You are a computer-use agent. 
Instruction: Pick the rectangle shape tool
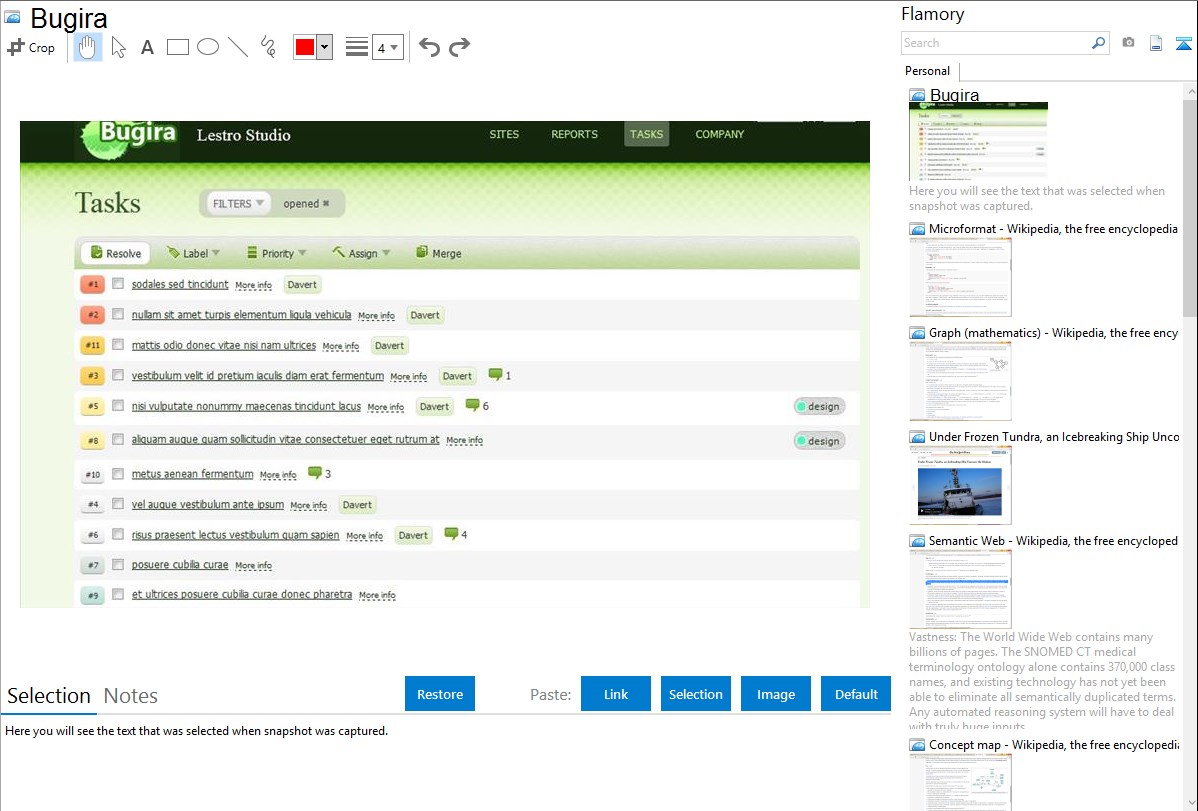click(x=177, y=47)
